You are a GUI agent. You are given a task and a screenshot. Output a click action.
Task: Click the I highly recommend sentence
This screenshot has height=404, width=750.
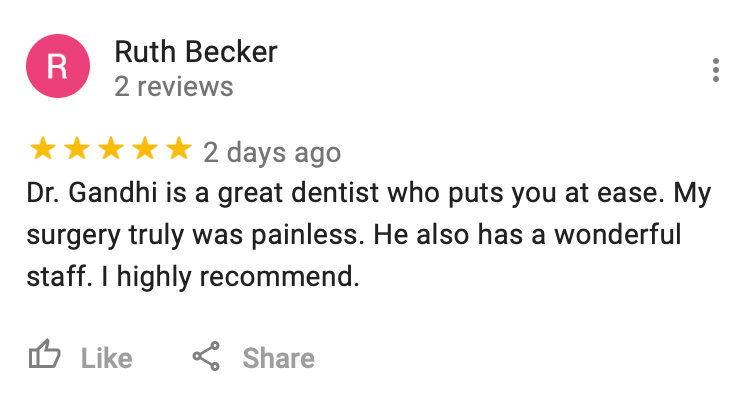pos(230,277)
